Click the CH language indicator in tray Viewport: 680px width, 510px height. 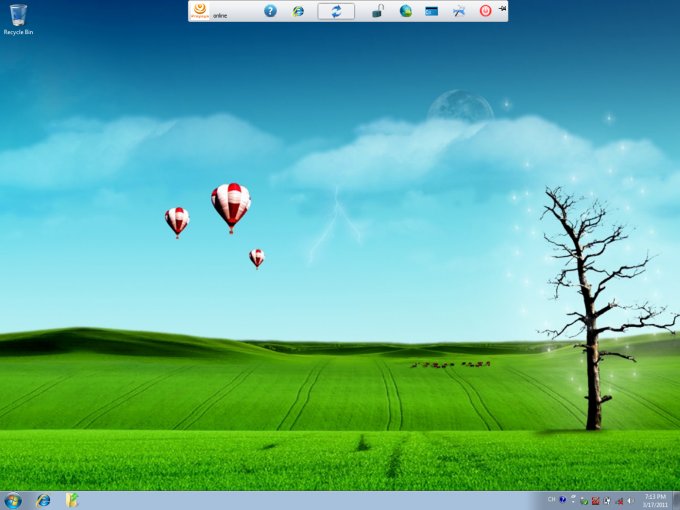551,499
